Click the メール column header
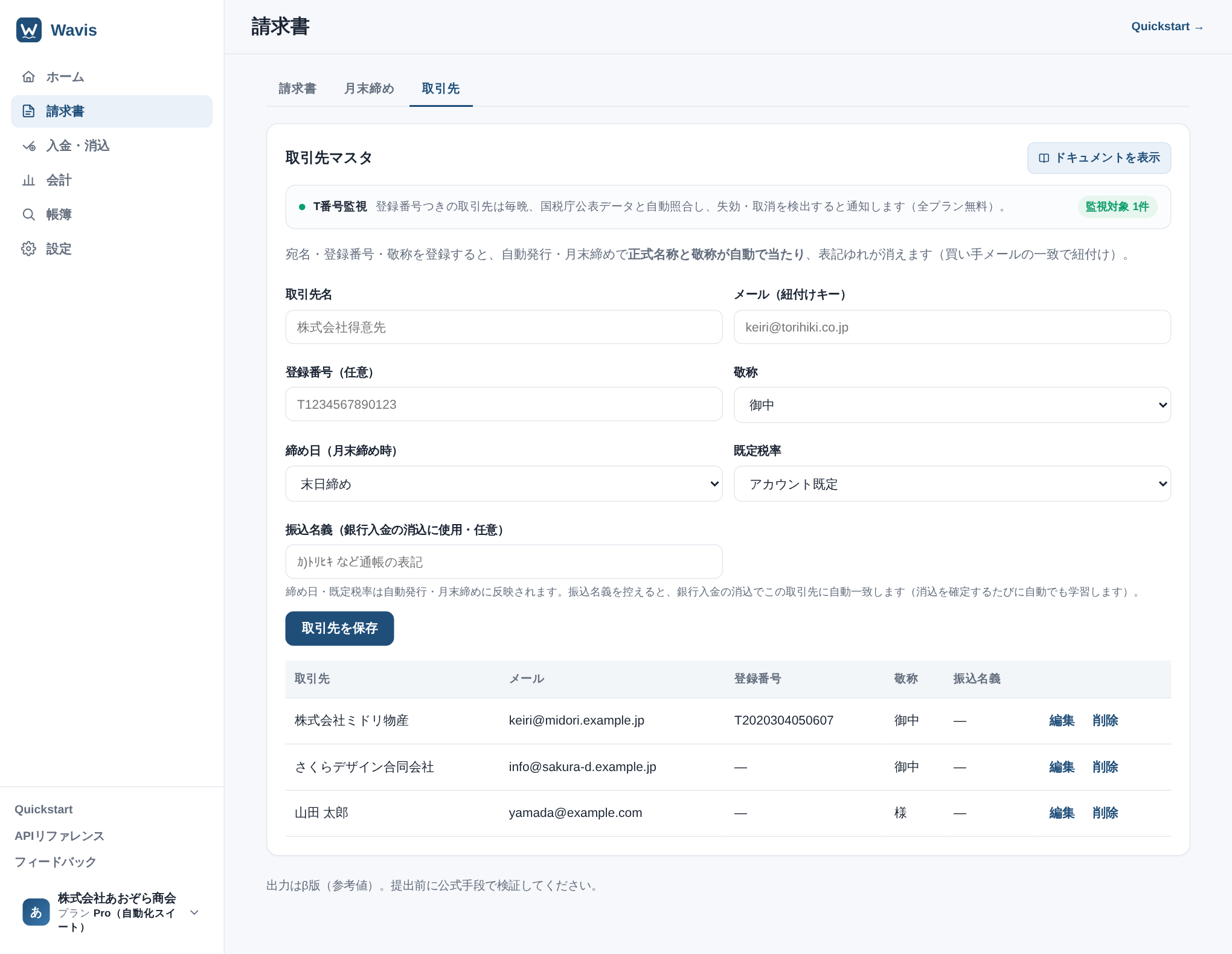Screen dimensions: 1232x954 [527, 679]
